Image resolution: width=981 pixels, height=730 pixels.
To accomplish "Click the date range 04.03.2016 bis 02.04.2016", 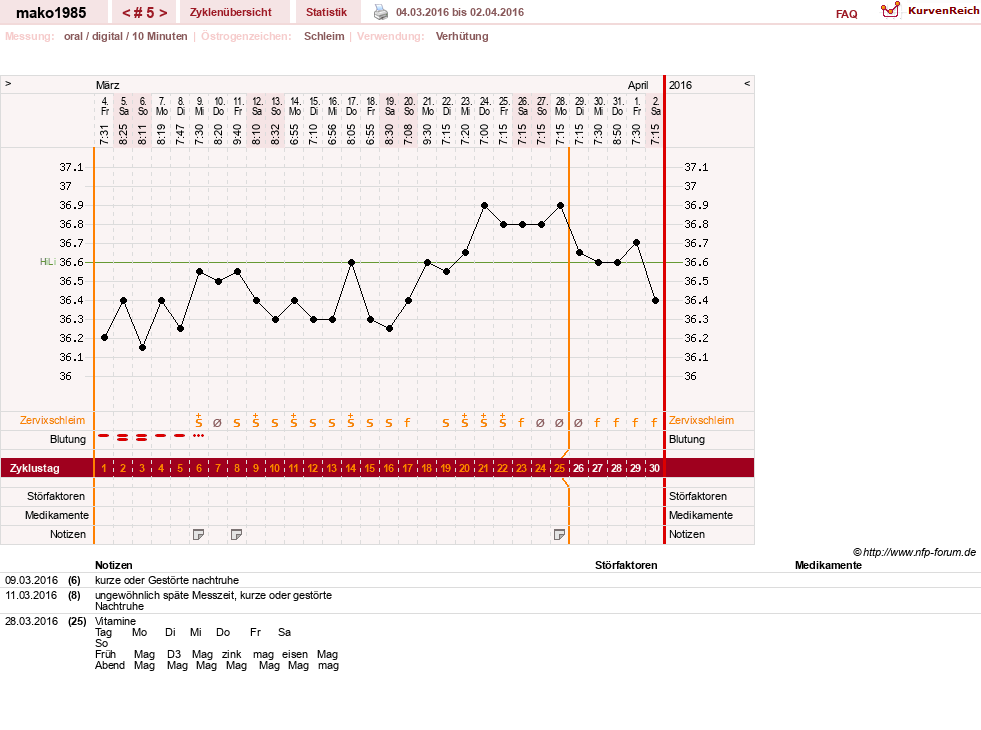I will pyautogui.click(x=460, y=12).
